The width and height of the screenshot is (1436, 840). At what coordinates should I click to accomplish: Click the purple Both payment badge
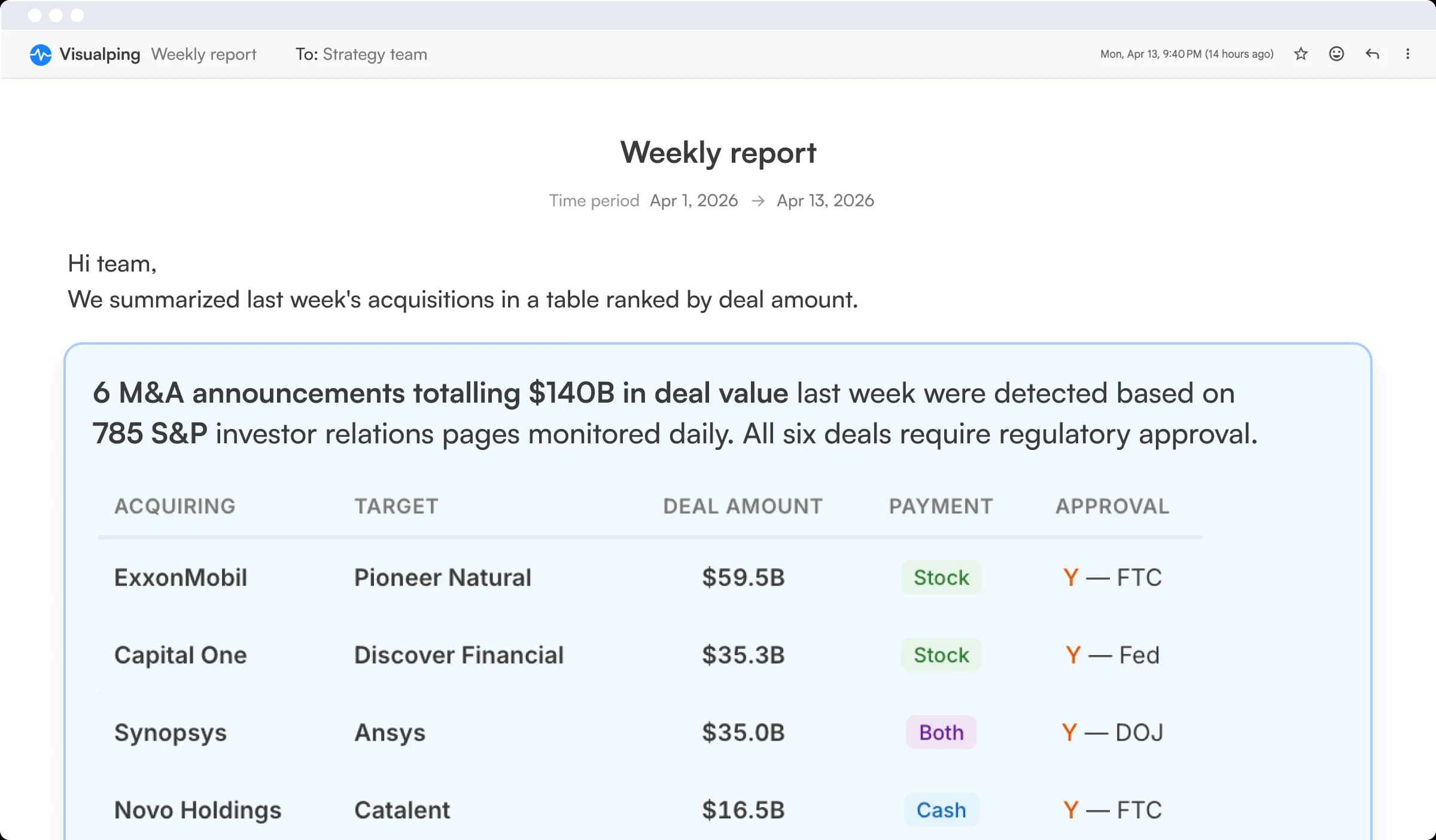[941, 732]
